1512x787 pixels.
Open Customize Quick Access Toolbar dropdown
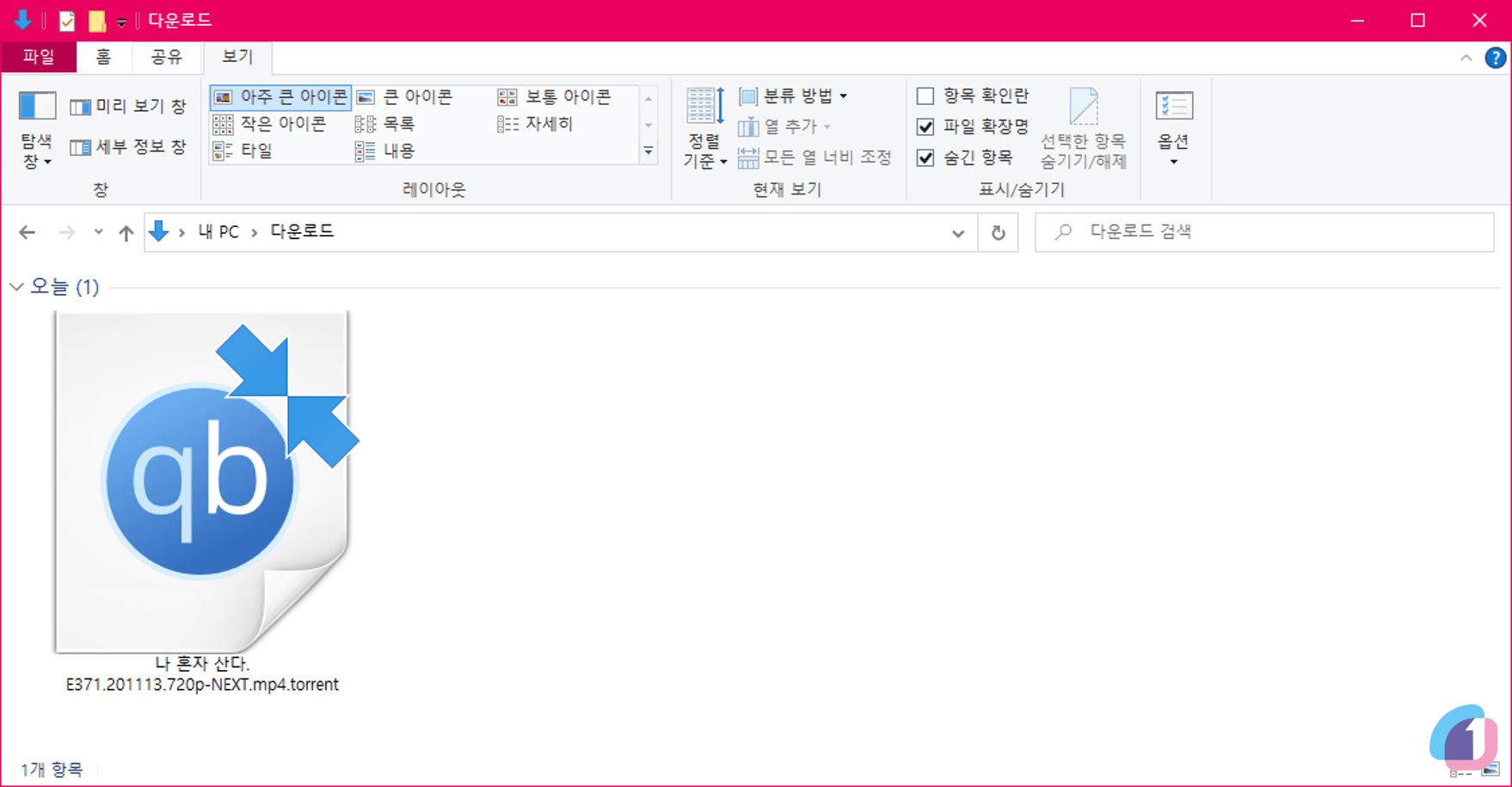point(121,22)
